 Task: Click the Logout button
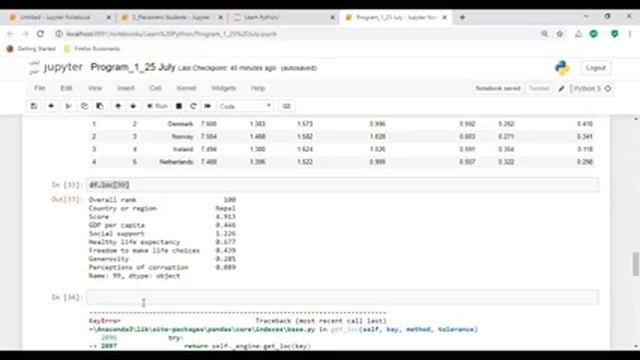point(596,68)
